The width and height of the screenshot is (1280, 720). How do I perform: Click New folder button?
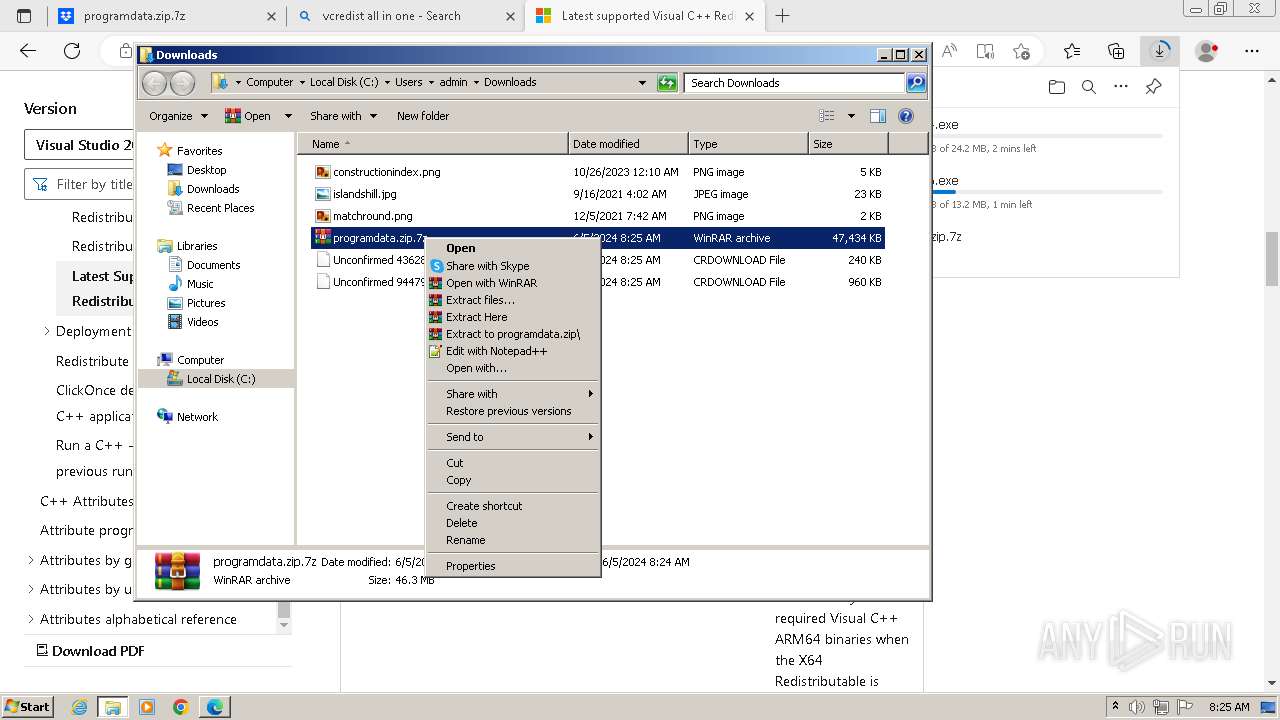coord(423,116)
